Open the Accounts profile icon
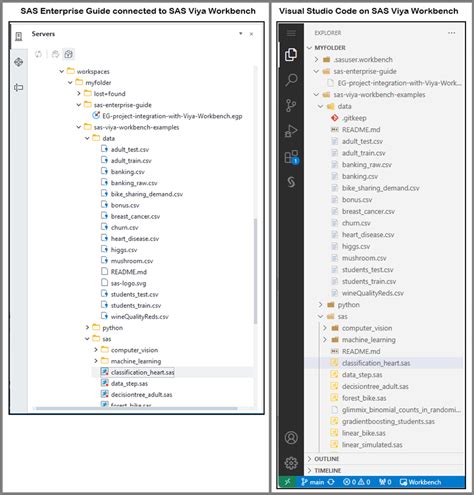The width and height of the screenshot is (474, 495). coord(291,437)
